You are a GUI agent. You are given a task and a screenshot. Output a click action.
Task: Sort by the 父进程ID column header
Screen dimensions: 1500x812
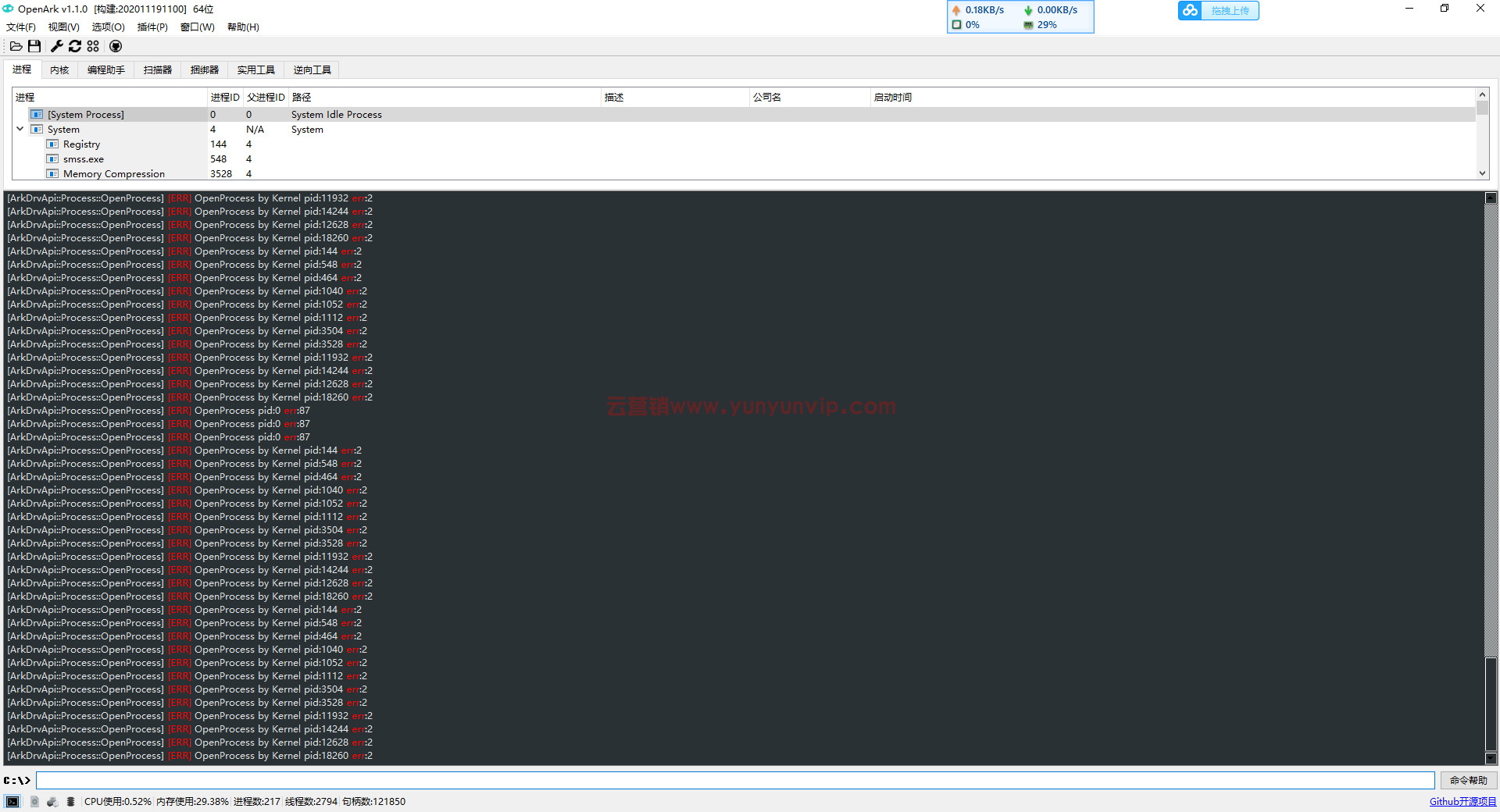point(266,98)
